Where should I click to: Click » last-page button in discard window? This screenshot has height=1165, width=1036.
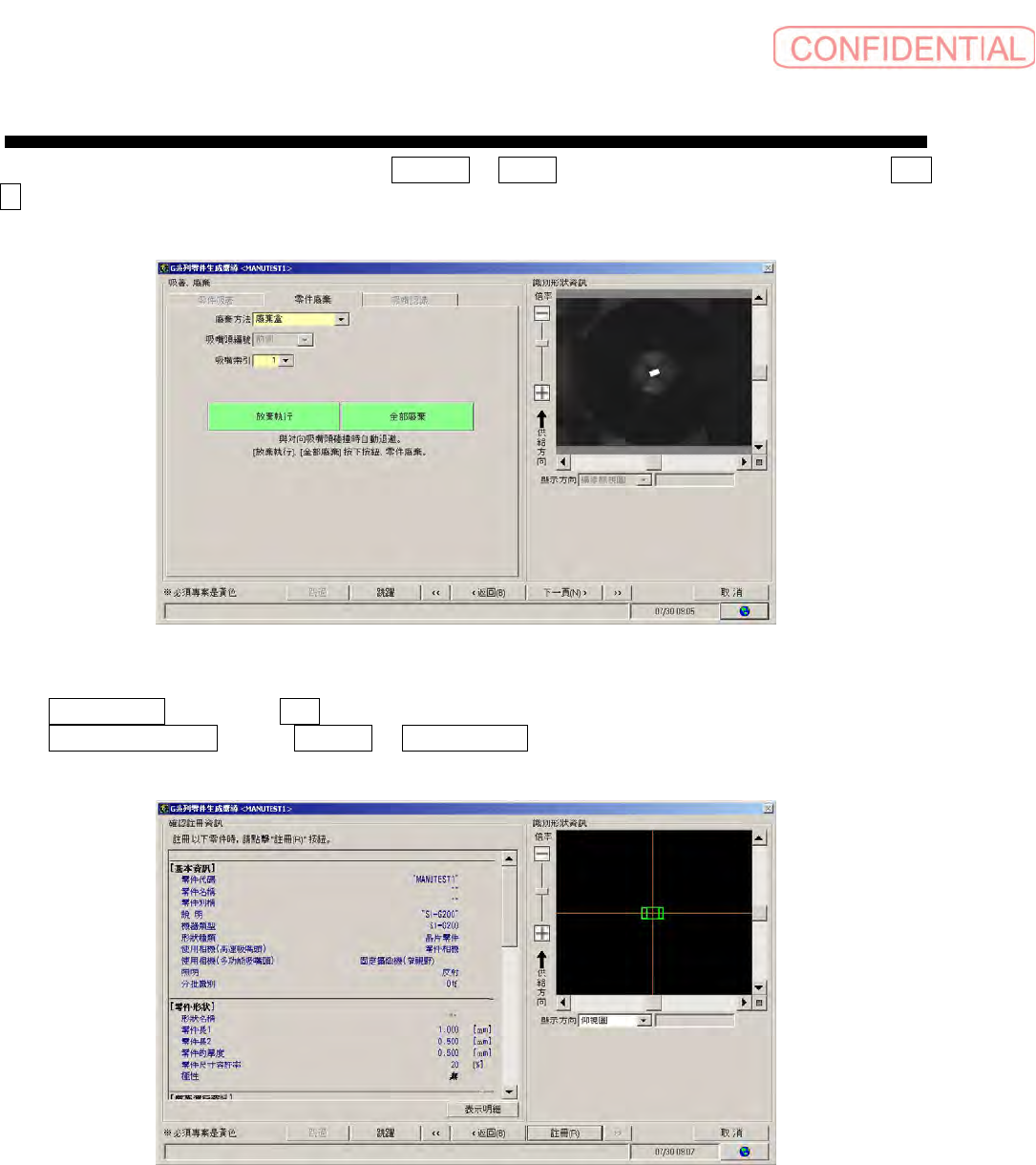pos(618,593)
